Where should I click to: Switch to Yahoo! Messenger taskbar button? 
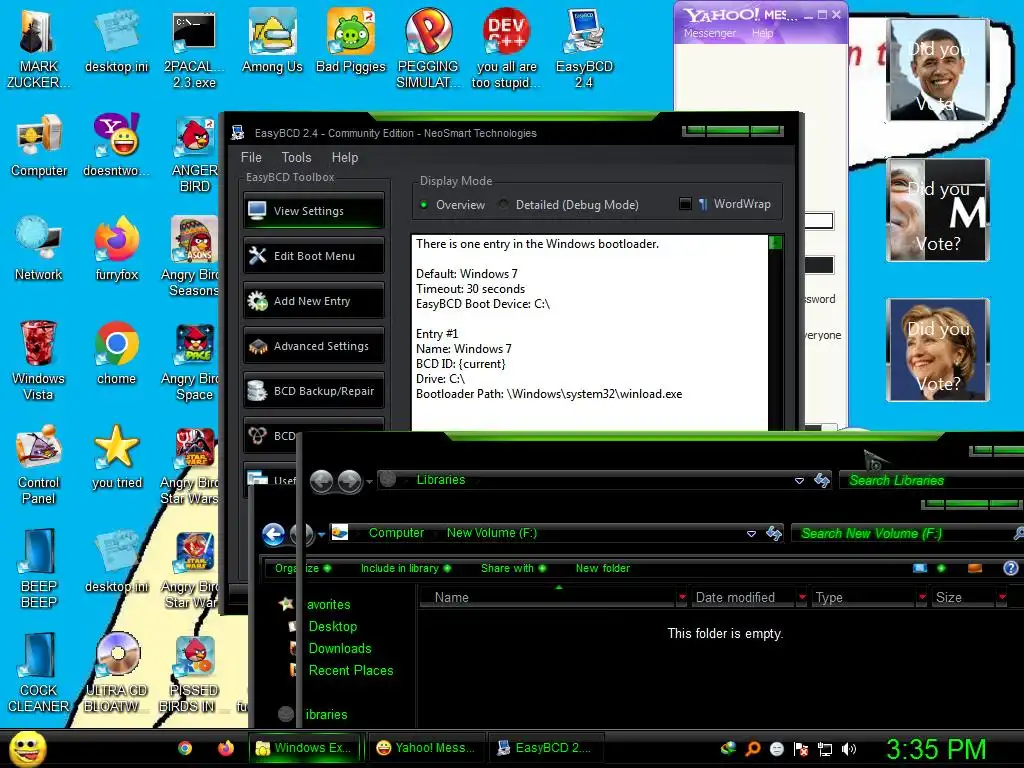point(428,748)
